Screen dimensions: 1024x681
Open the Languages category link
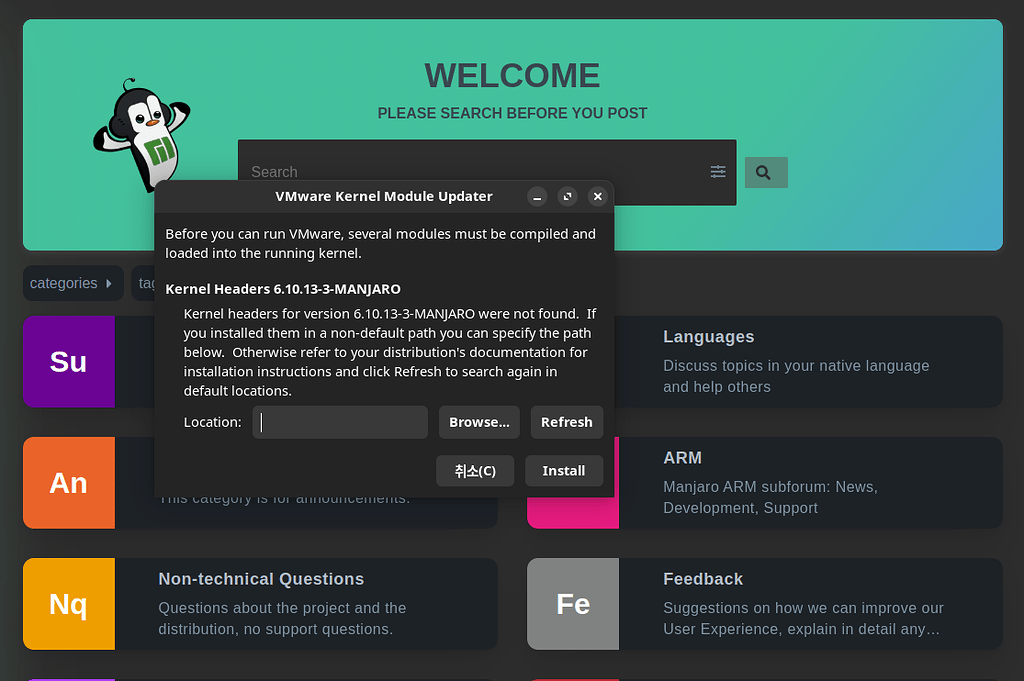[708, 337]
